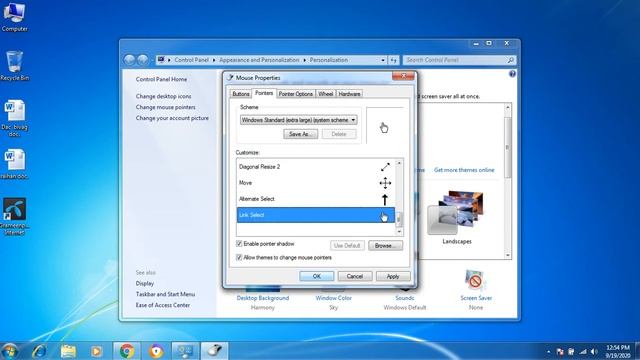Select the raihan doc Word file icon
640x360 pixels.
[14, 164]
